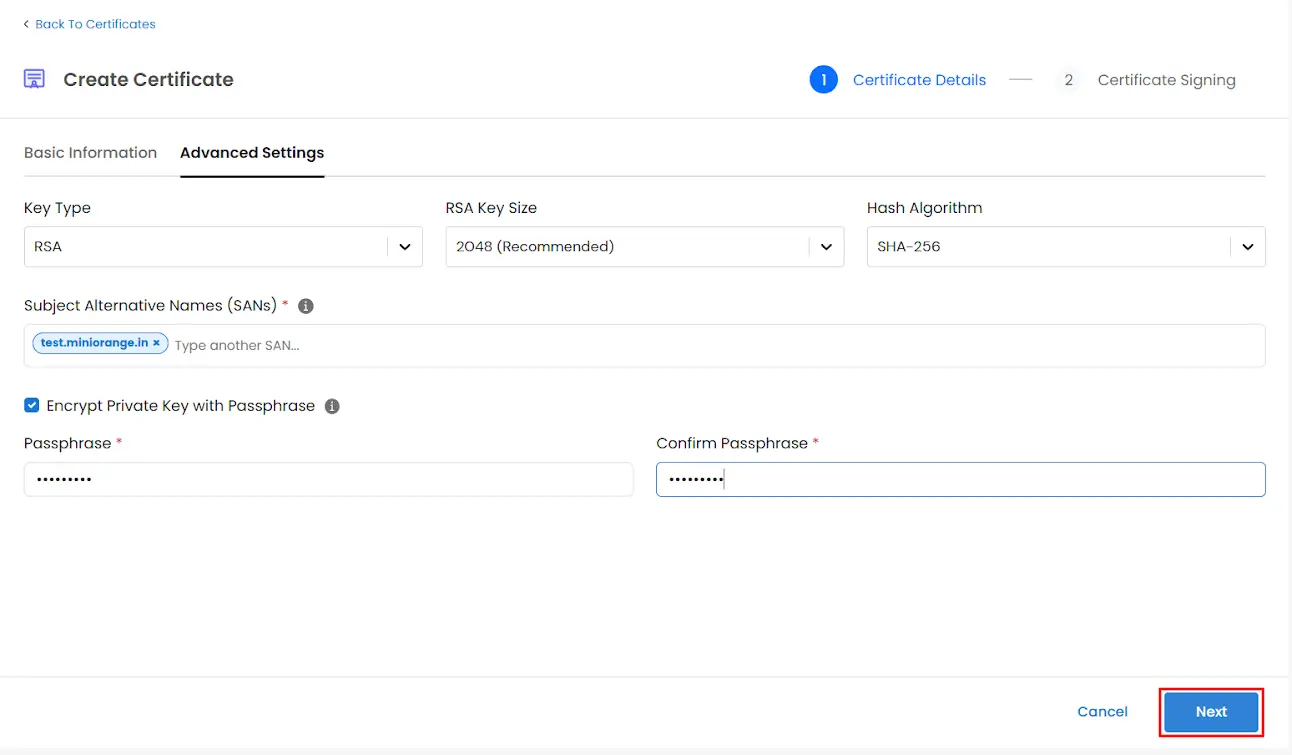The width and height of the screenshot is (1292, 755).
Task: Click the Create Certificate page icon
Action: pos(32,78)
